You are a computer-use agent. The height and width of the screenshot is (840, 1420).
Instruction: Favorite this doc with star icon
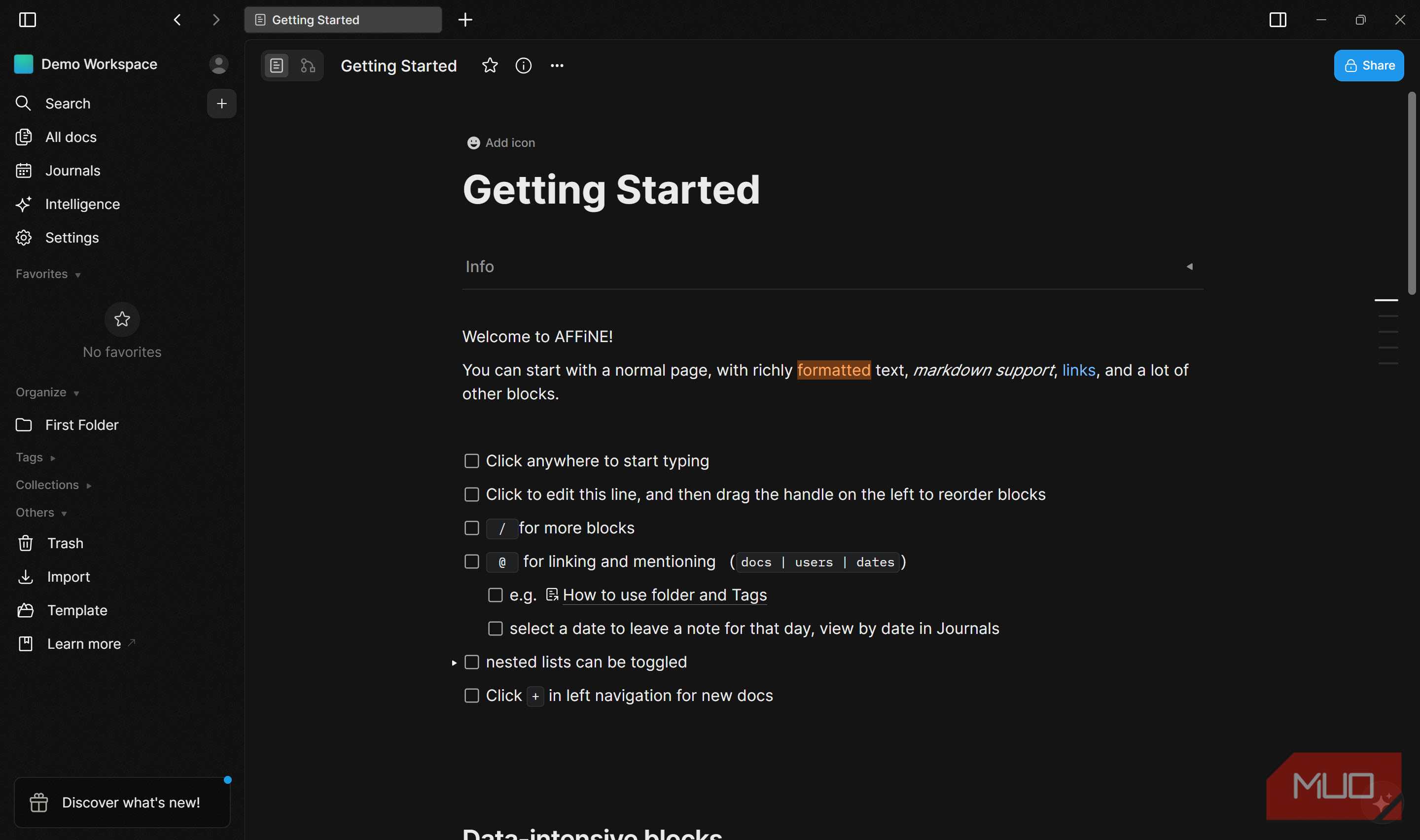click(490, 66)
